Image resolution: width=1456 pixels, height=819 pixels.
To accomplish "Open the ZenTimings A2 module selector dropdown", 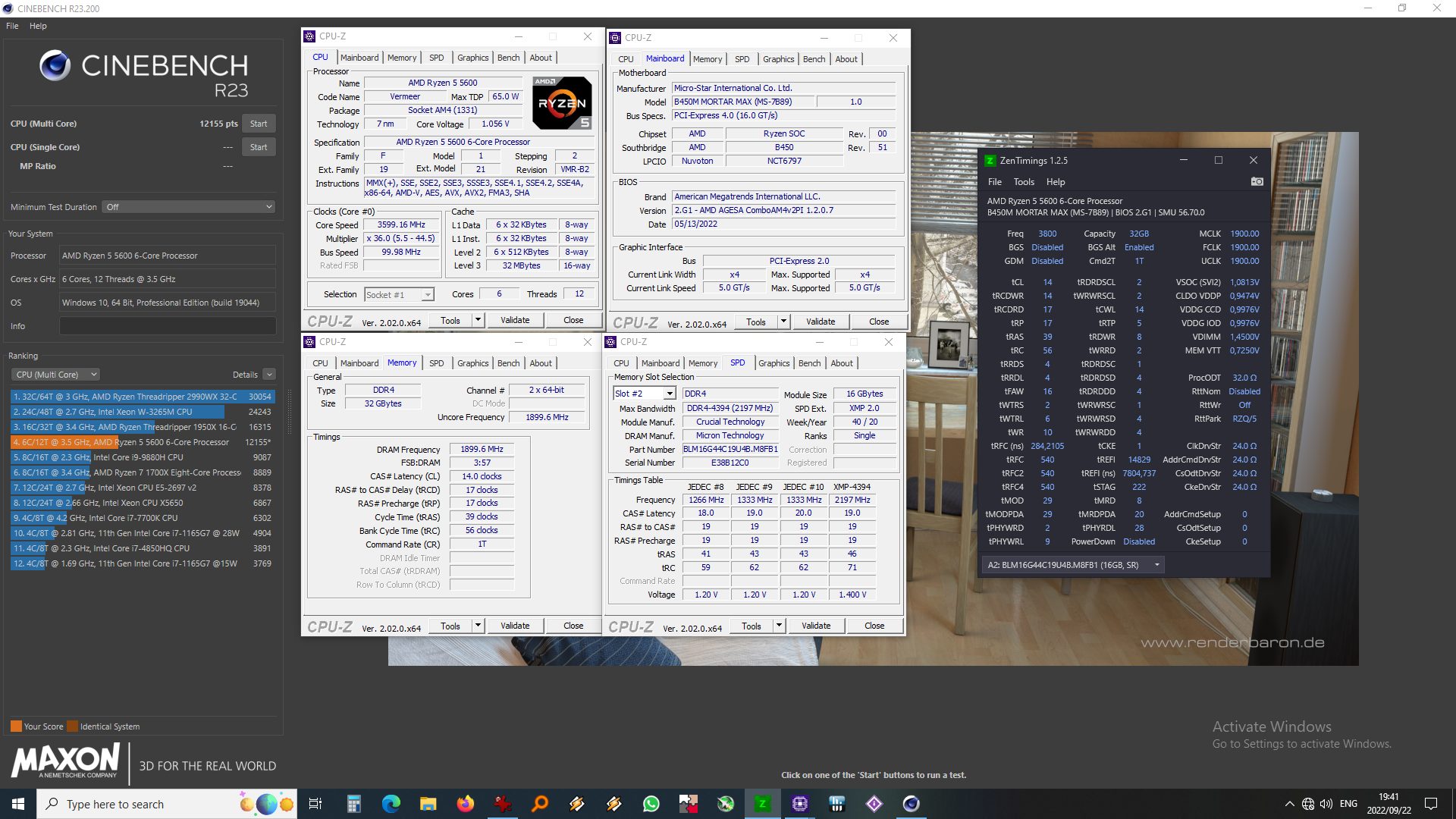I will point(1072,565).
